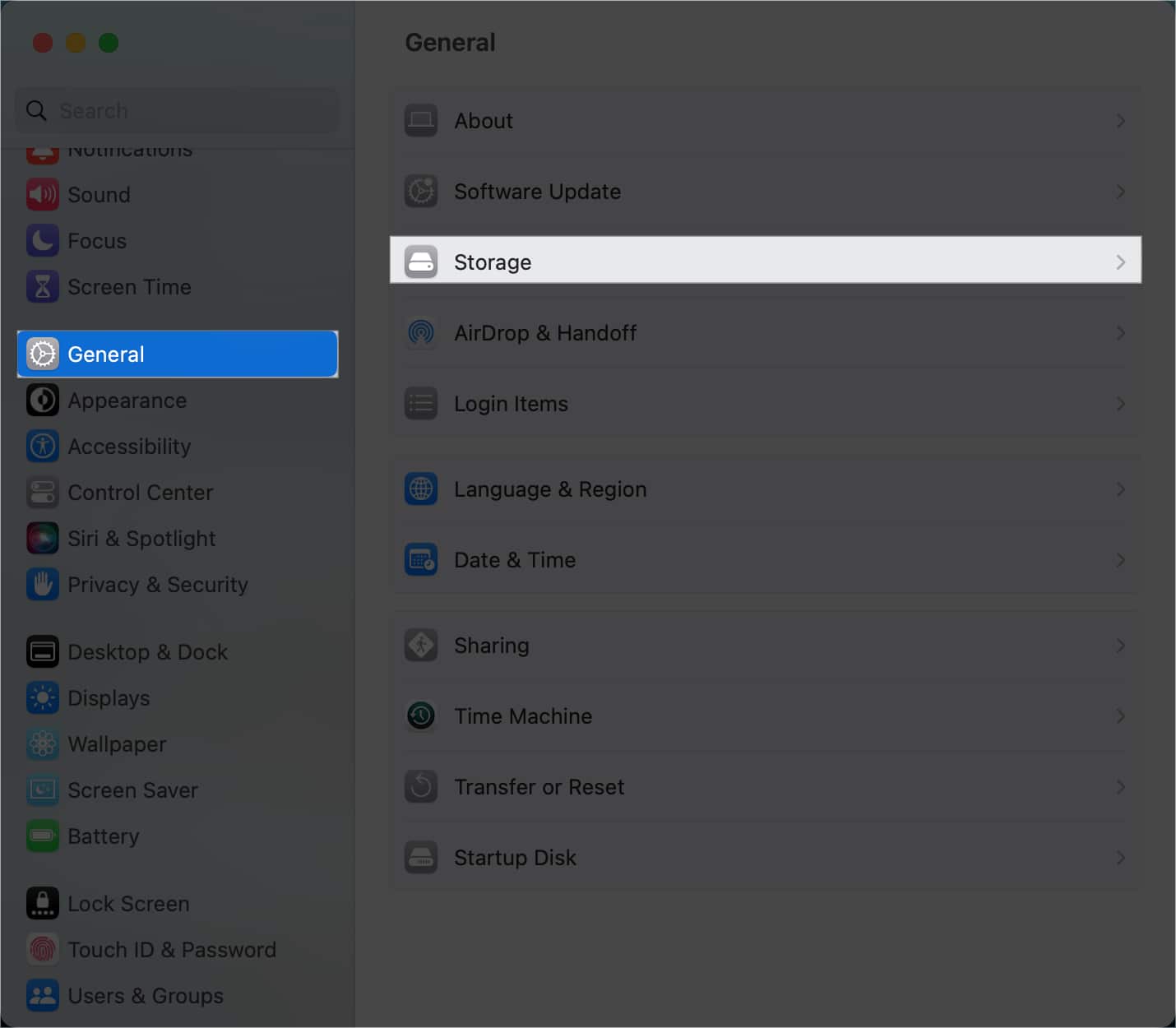
Task: Click the General gear icon in sidebar
Action: click(43, 354)
